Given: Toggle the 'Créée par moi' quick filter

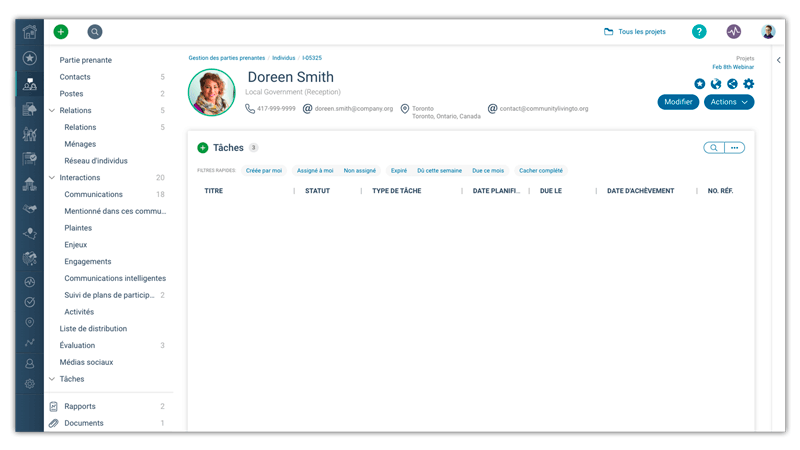Looking at the screenshot, I should (x=265, y=171).
